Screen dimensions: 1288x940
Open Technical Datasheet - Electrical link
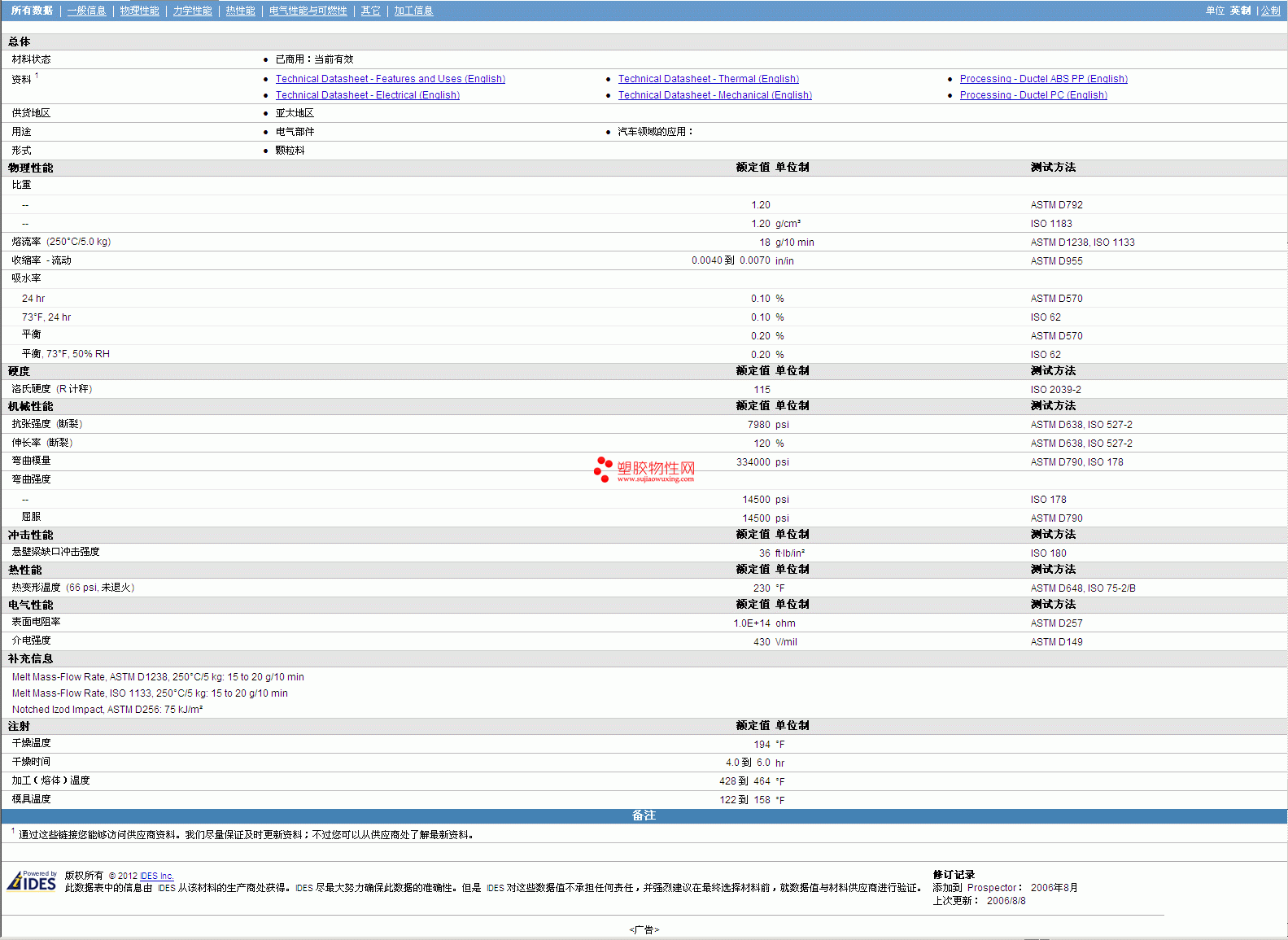pyautogui.click(x=367, y=95)
